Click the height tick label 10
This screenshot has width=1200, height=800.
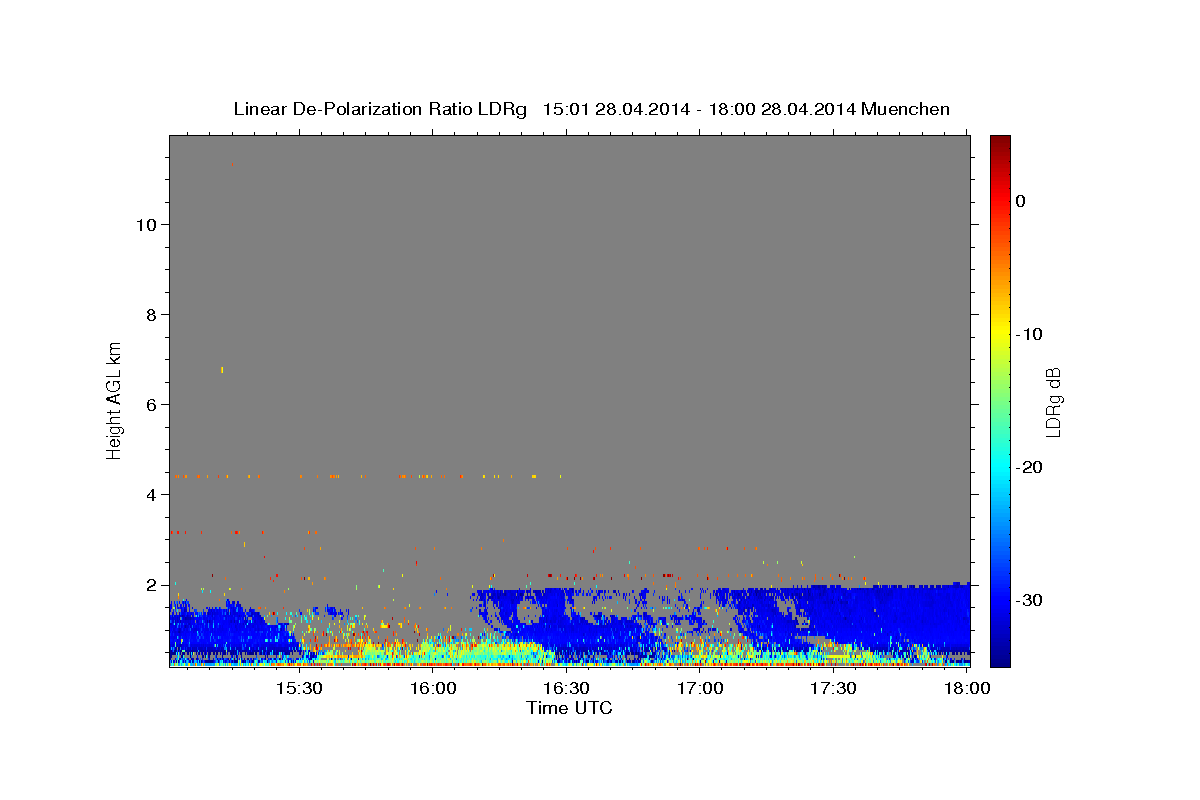(x=146, y=225)
